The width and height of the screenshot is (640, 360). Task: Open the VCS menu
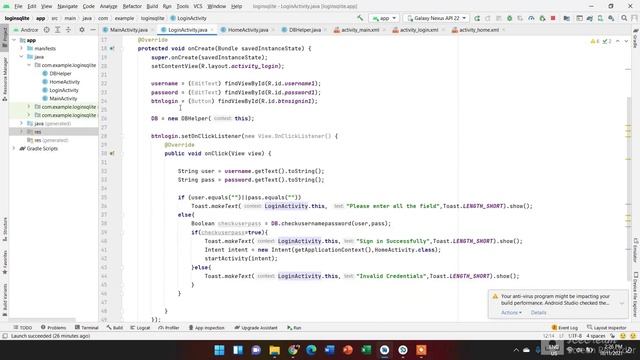point(198,7)
